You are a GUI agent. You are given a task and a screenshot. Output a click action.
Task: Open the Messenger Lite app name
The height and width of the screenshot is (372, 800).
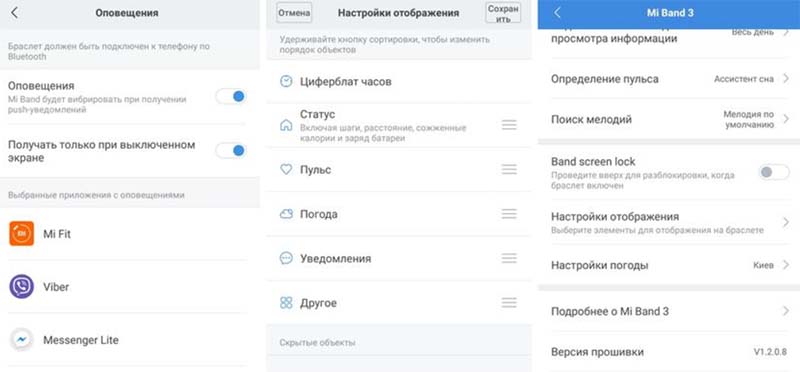click(81, 340)
